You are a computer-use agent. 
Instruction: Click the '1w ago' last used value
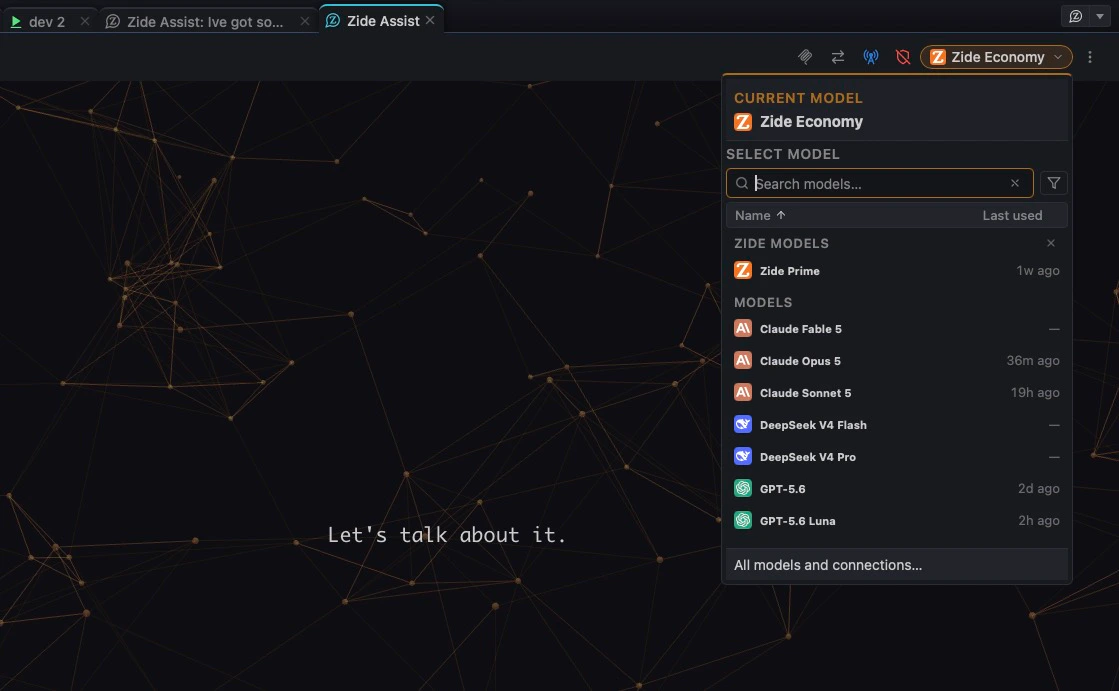pos(1038,271)
